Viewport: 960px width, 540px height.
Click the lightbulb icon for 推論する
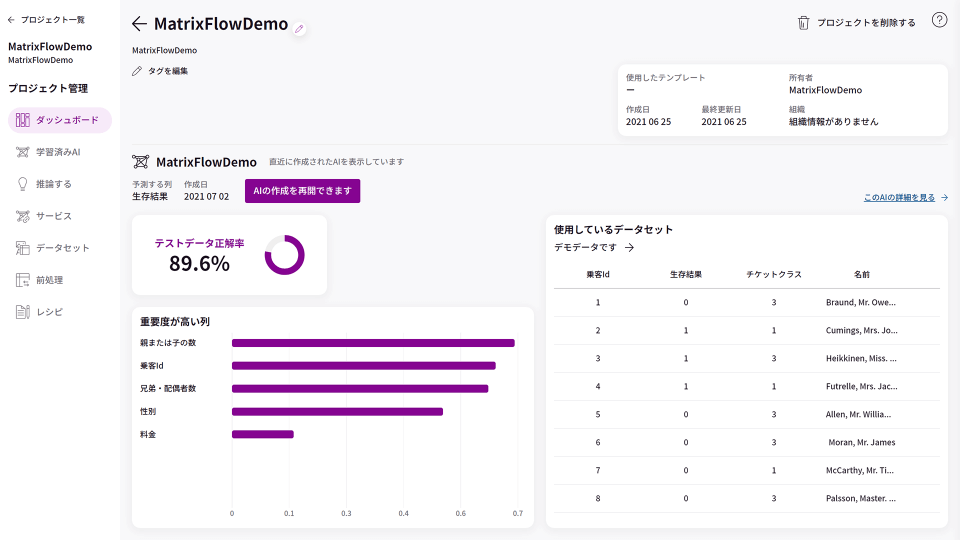[23, 184]
